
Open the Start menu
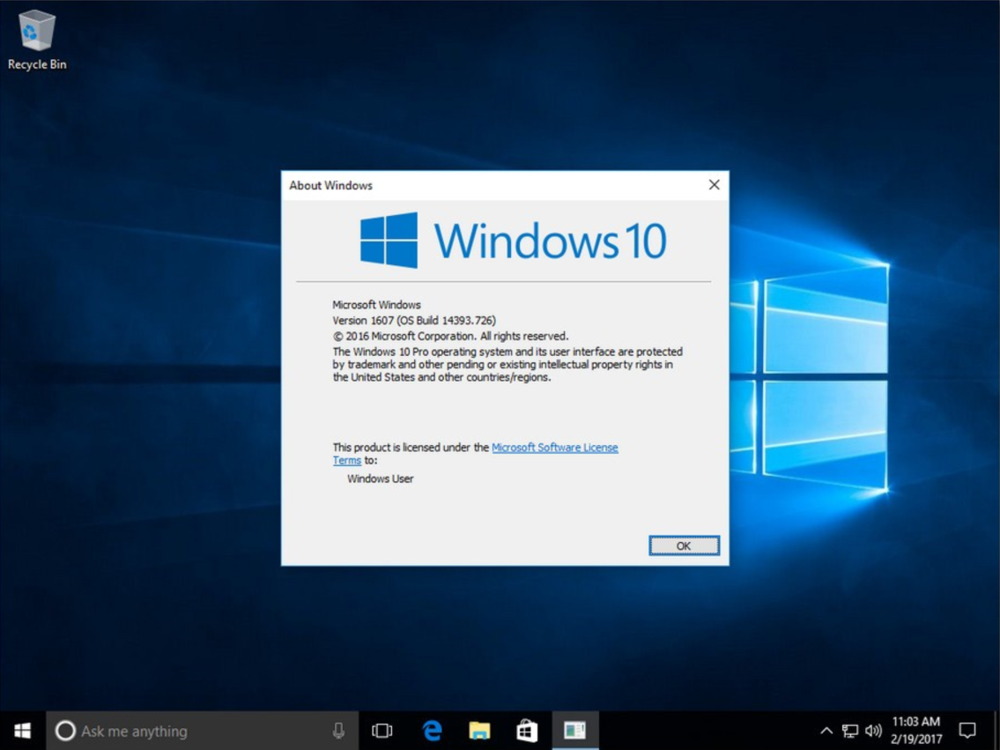(x=23, y=731)
